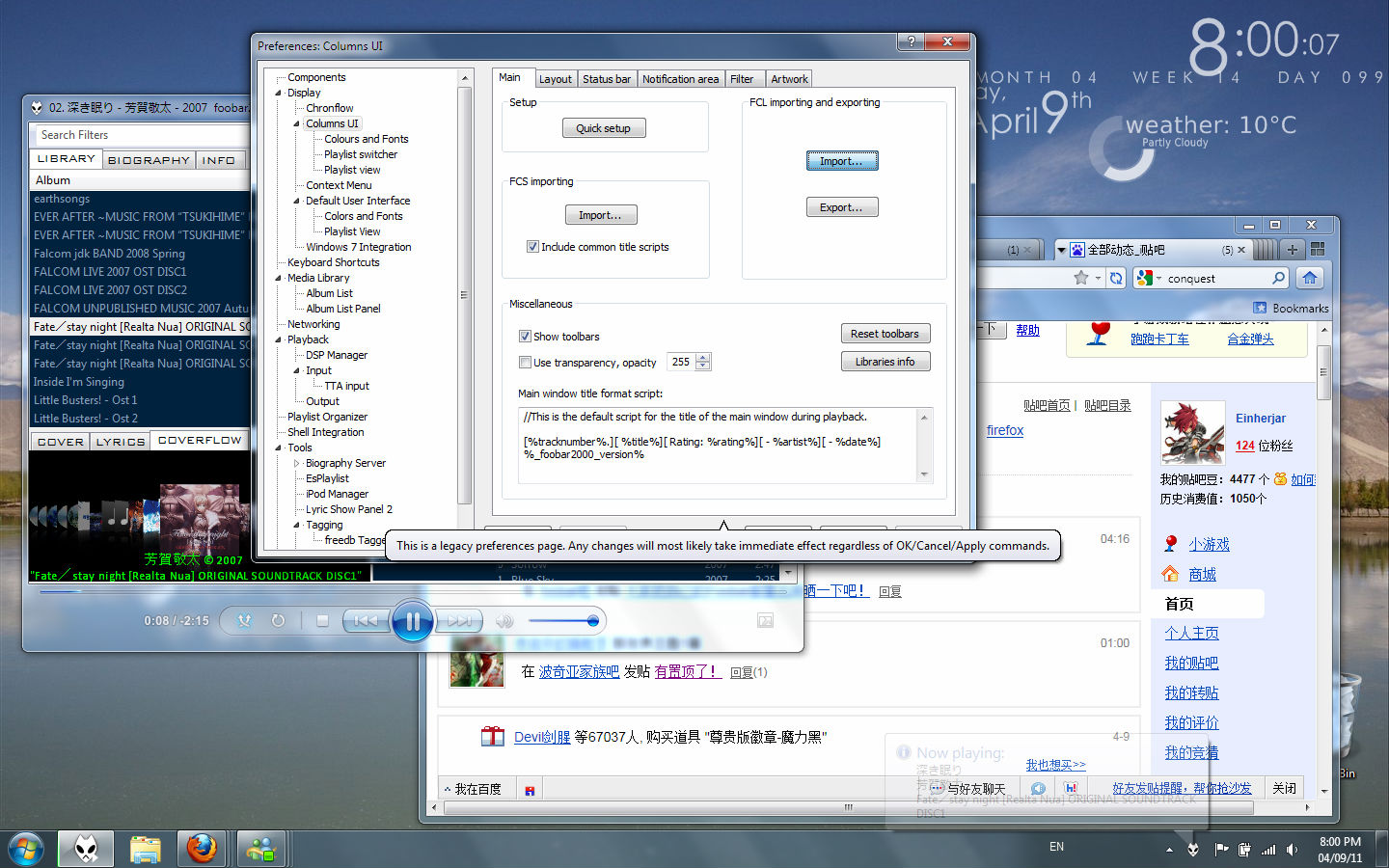Screen dimensions: 1389x868
Task: Stop playback with the square stop icon
Action: click(323, 621)
